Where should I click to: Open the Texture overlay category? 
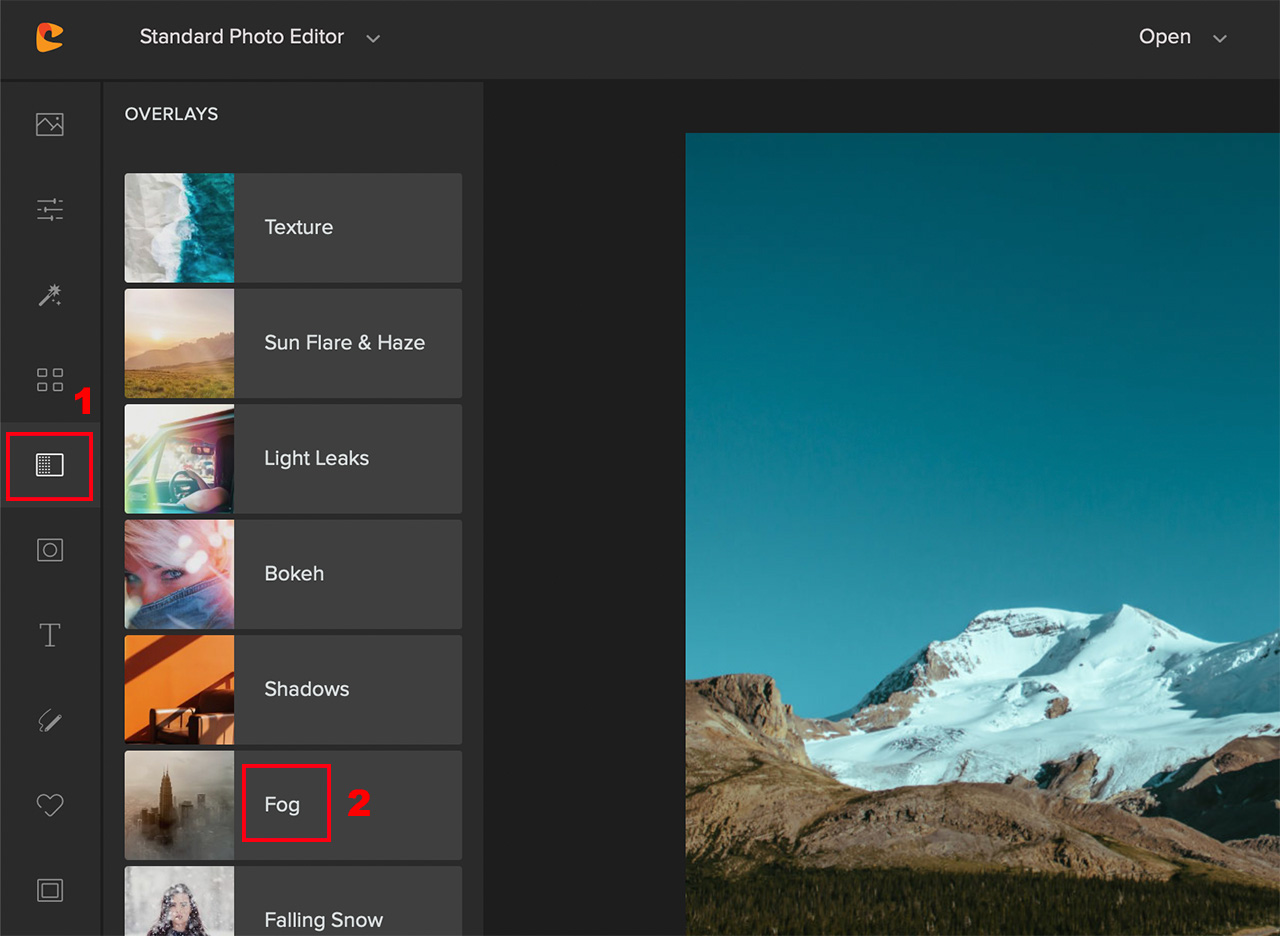(x=293, y=227)
